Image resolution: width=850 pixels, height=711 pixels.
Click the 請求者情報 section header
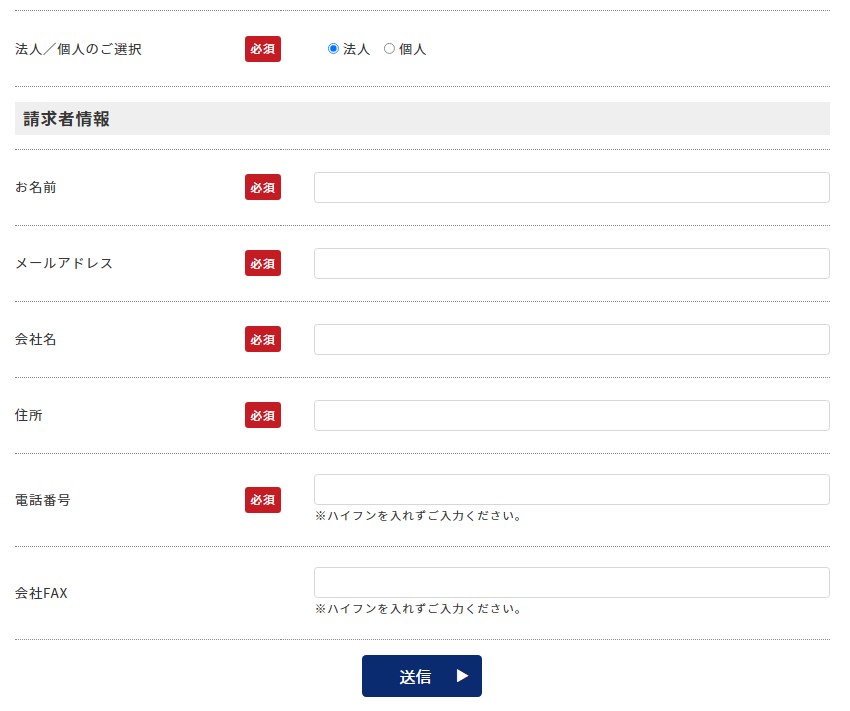(66, 117)
